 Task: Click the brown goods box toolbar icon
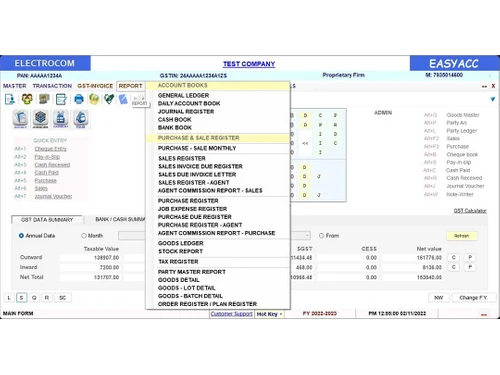pyautogui.click(x=44, y=99)
